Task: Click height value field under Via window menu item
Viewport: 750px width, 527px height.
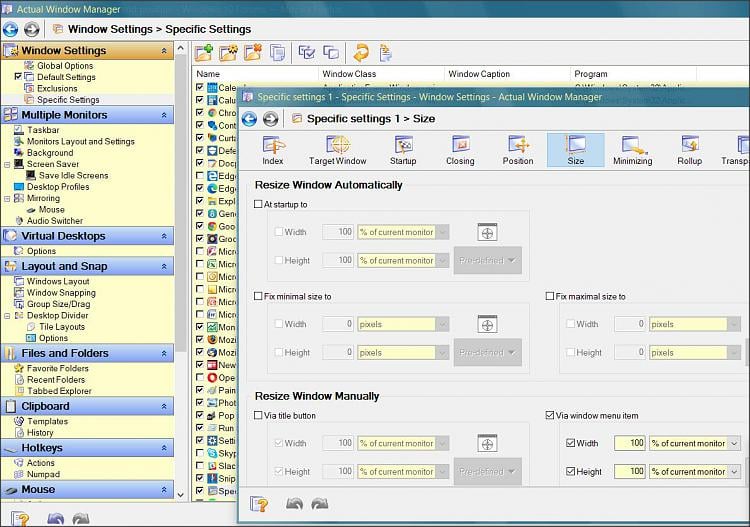Action: [630, 472]
